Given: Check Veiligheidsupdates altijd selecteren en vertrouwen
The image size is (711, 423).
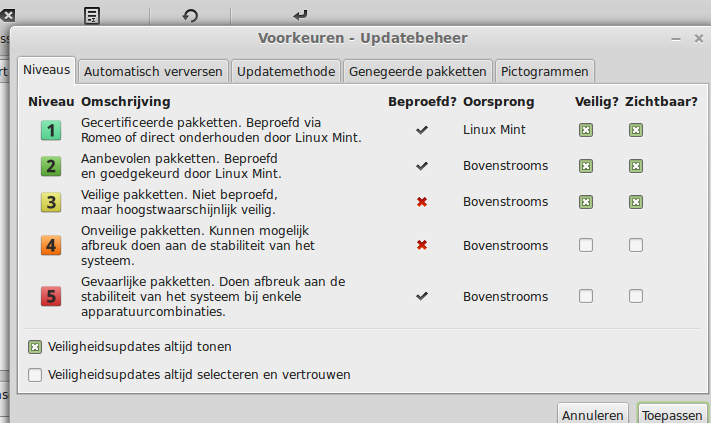Looking at the screenshot, I should pos(35,375).
